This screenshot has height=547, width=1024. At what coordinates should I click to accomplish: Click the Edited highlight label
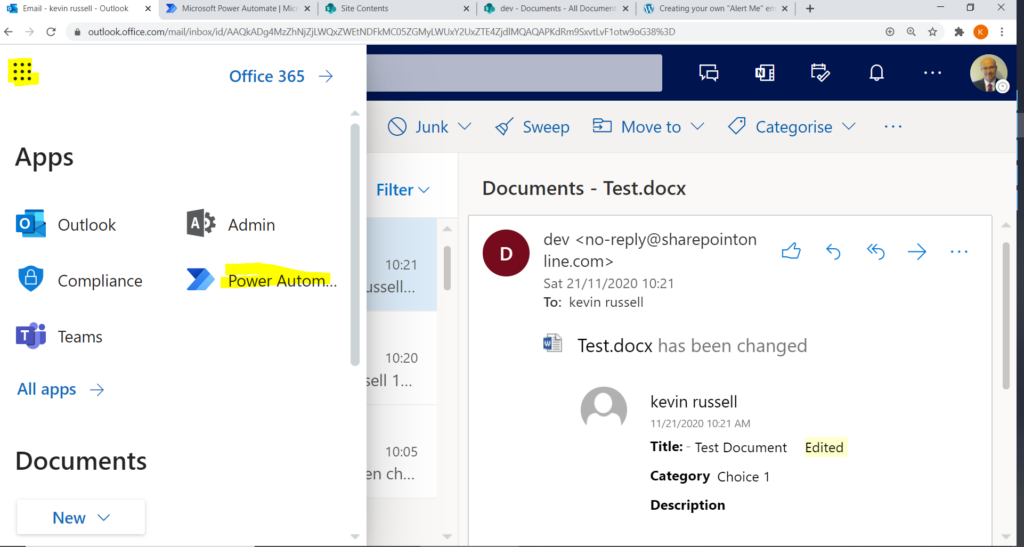[824, 447]
